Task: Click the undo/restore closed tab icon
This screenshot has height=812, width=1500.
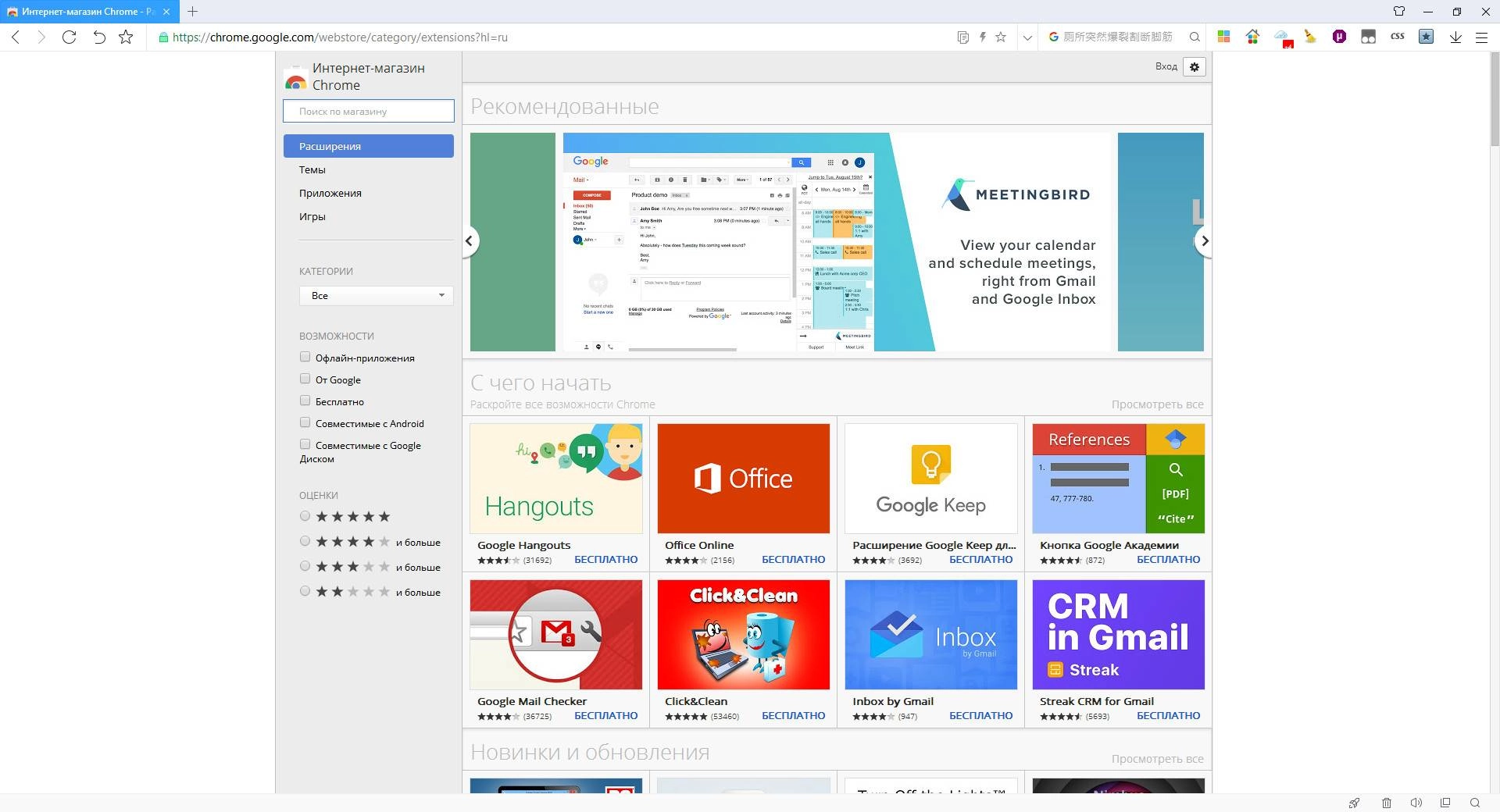Action: tap(98, 37)
